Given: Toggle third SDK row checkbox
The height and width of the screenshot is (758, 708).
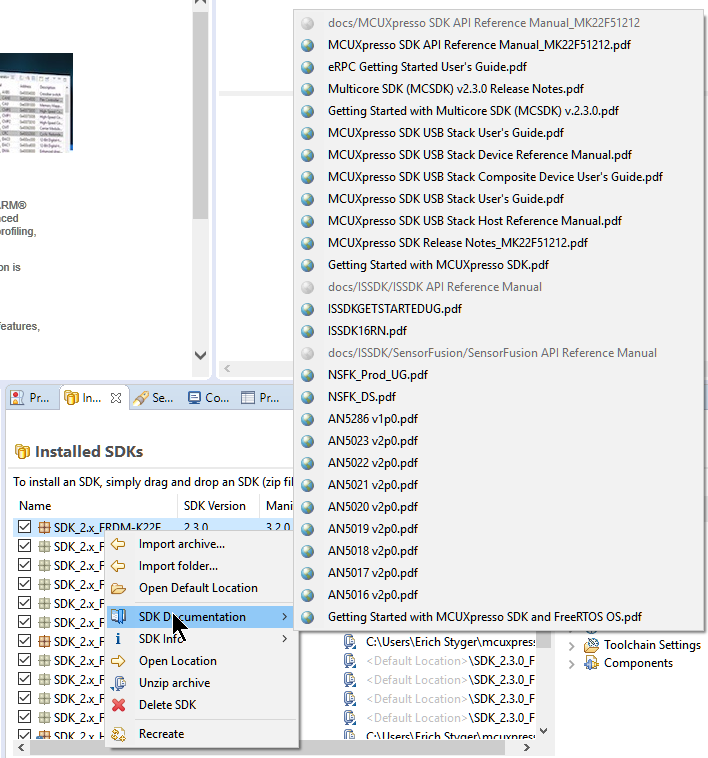Looking at the screenshot, I should pyautogui.click(x=24, y=565).
